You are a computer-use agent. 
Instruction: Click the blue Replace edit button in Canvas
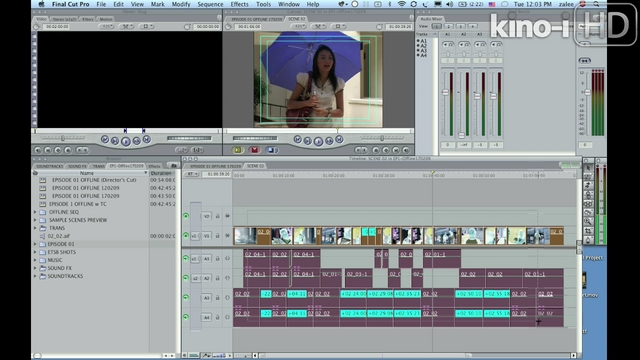coord(271,150)
